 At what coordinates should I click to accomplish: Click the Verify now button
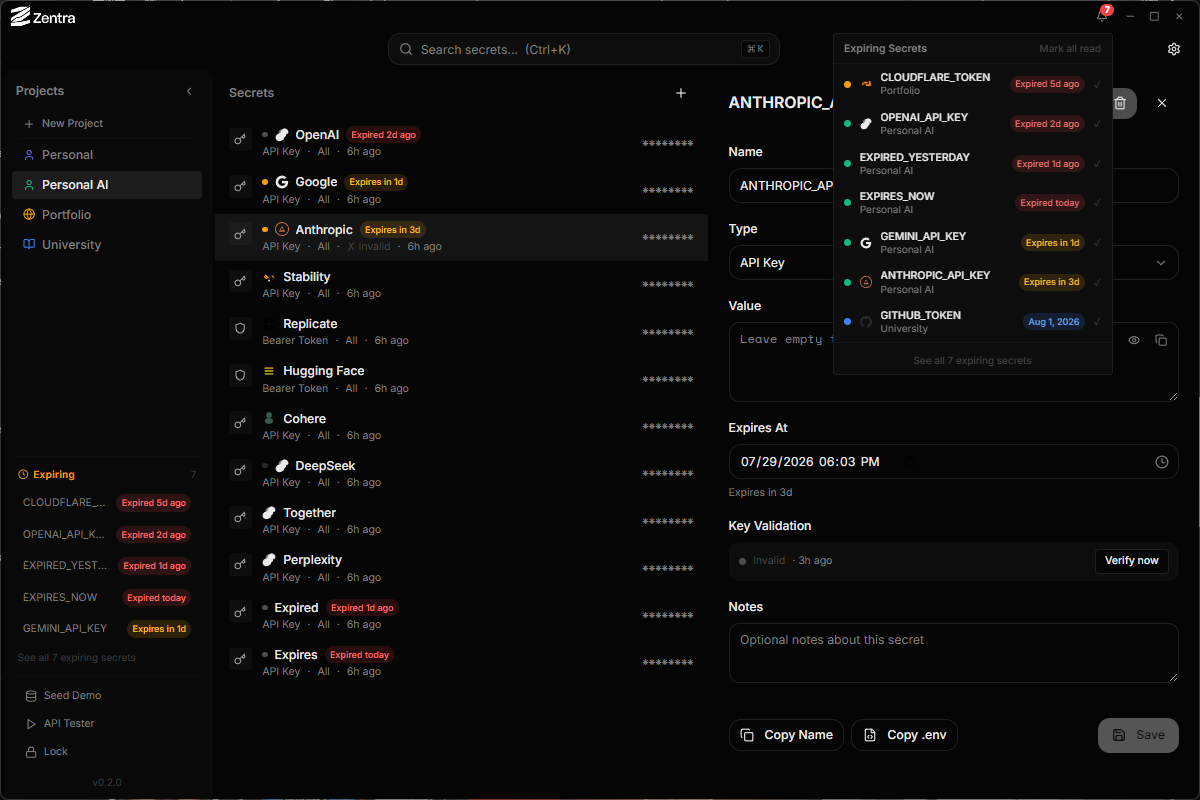[1132, 561]
